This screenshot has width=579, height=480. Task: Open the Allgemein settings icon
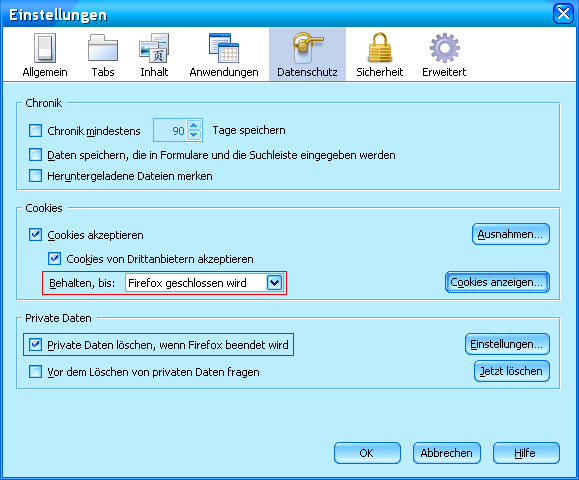[45, 48]
